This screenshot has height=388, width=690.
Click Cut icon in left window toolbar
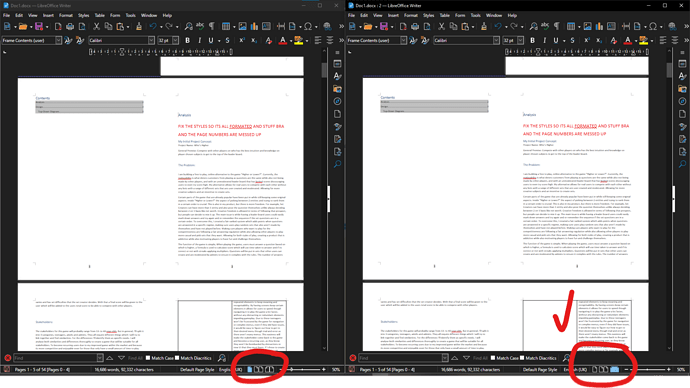(96, 27)
